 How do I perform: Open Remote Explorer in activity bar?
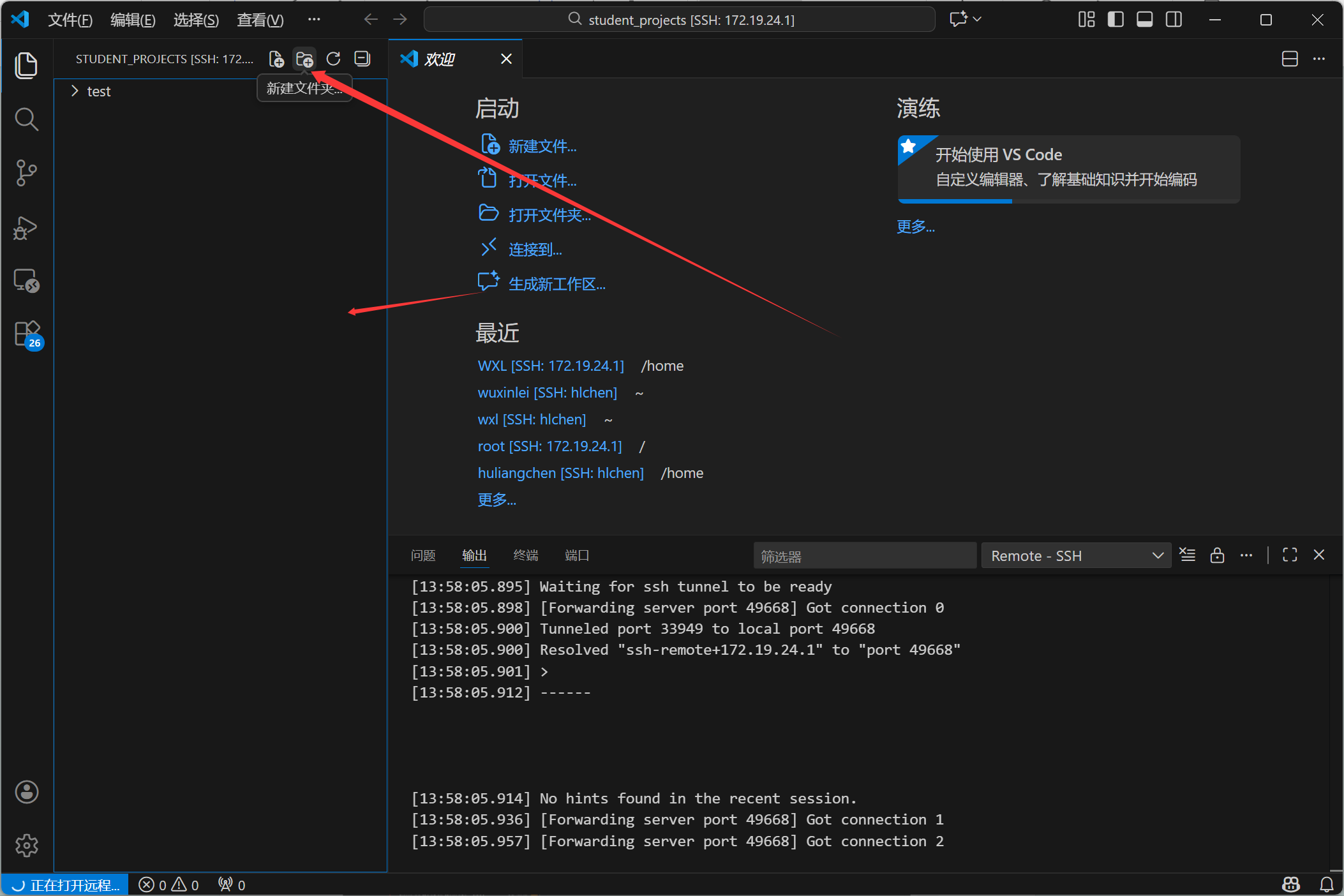(26, 281)
